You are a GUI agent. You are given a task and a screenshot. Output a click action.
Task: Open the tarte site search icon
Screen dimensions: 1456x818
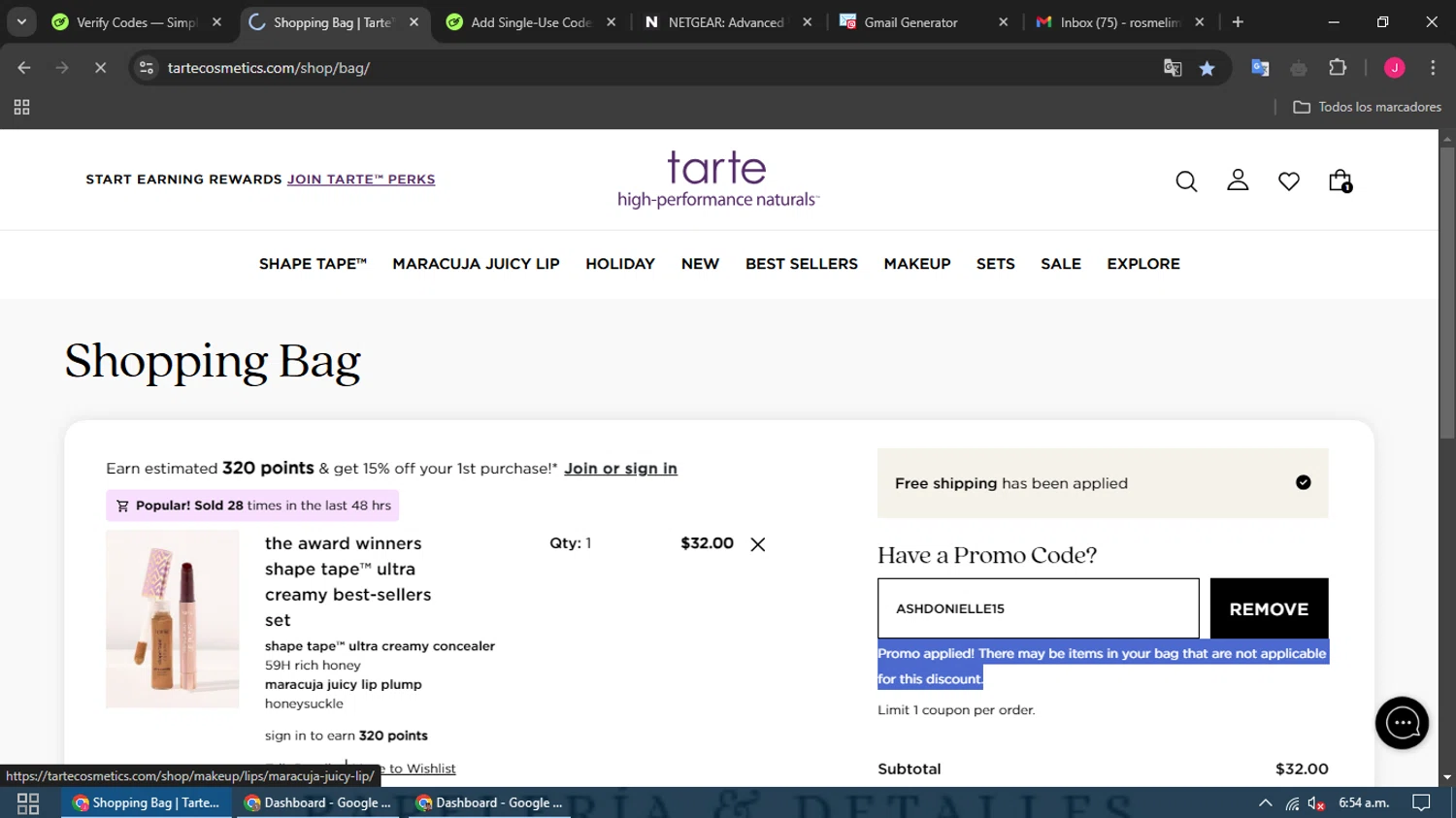(1186, 181)
